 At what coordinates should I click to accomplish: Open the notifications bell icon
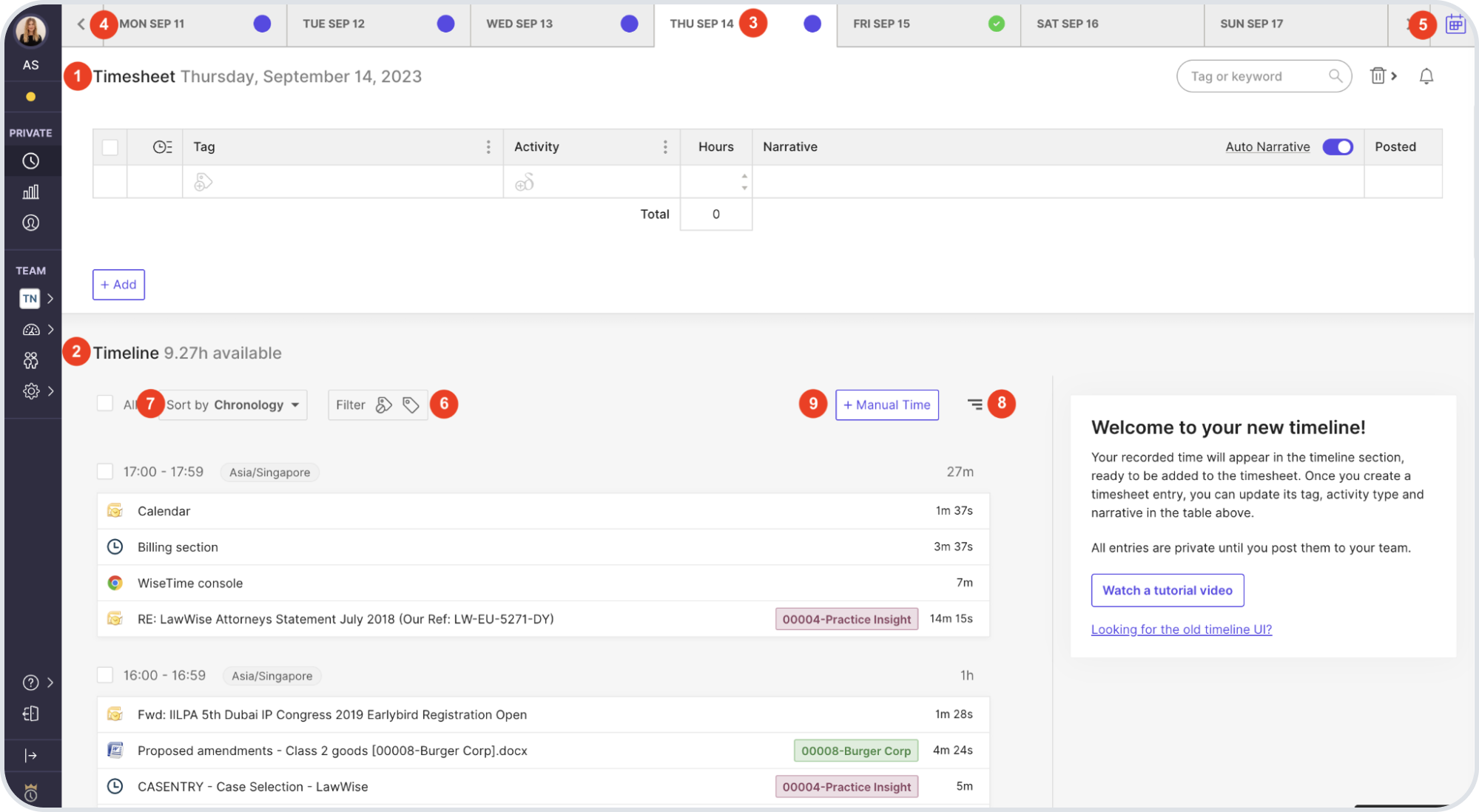click(x=1426, y=75)
